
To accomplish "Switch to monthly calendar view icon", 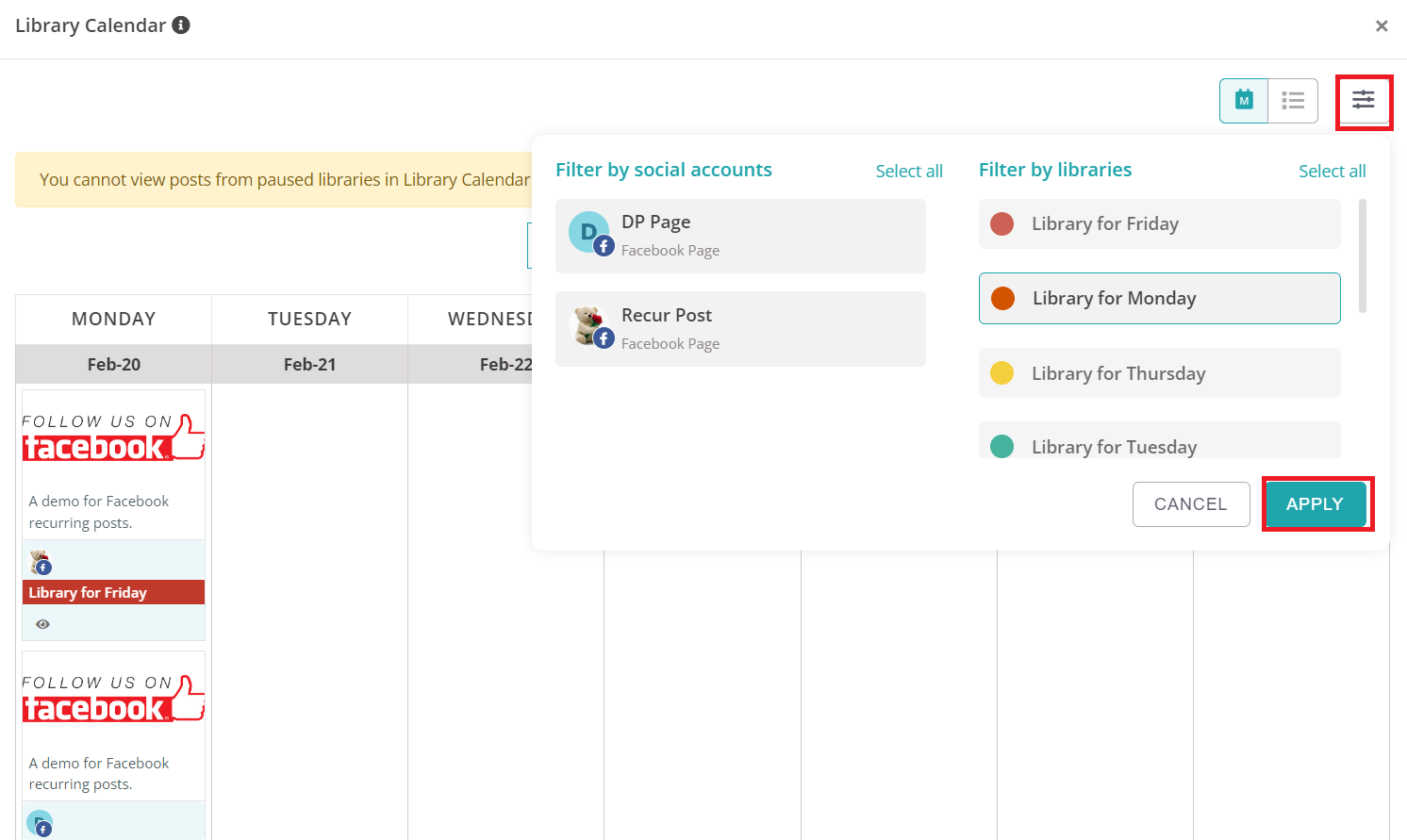I will (1244, 100).
